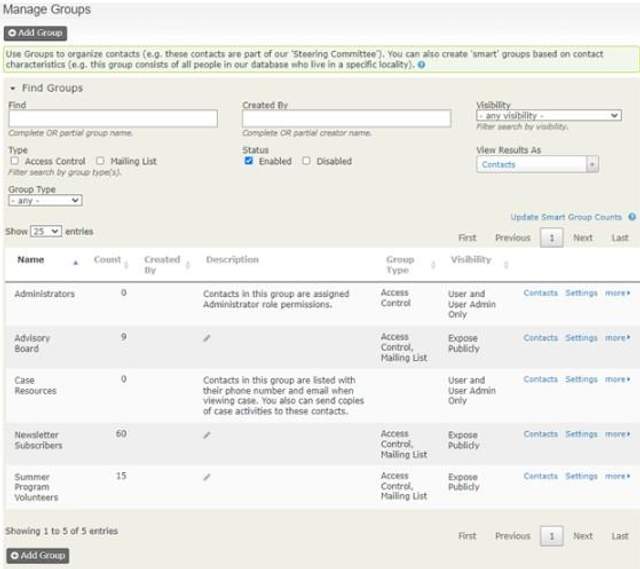This screenshot has width=640, height=569.
Task: Sort by Group Type column
Action: point(400,264)
